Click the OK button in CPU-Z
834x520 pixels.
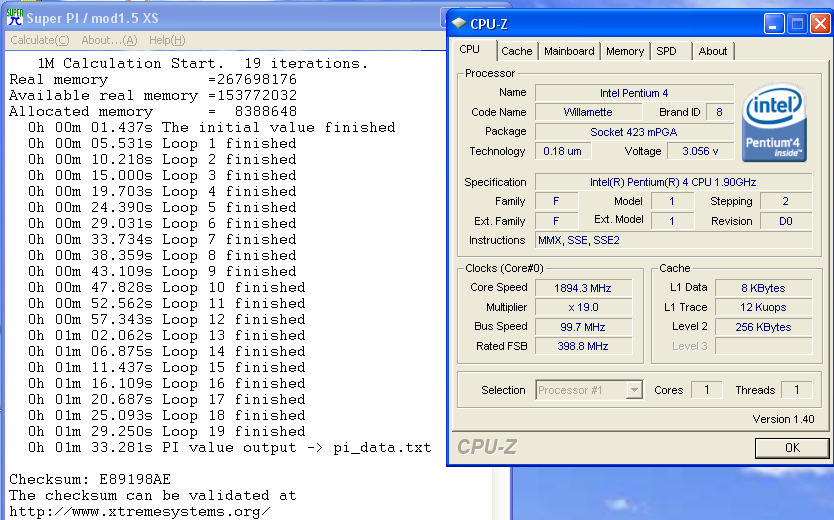pos(792,448)
